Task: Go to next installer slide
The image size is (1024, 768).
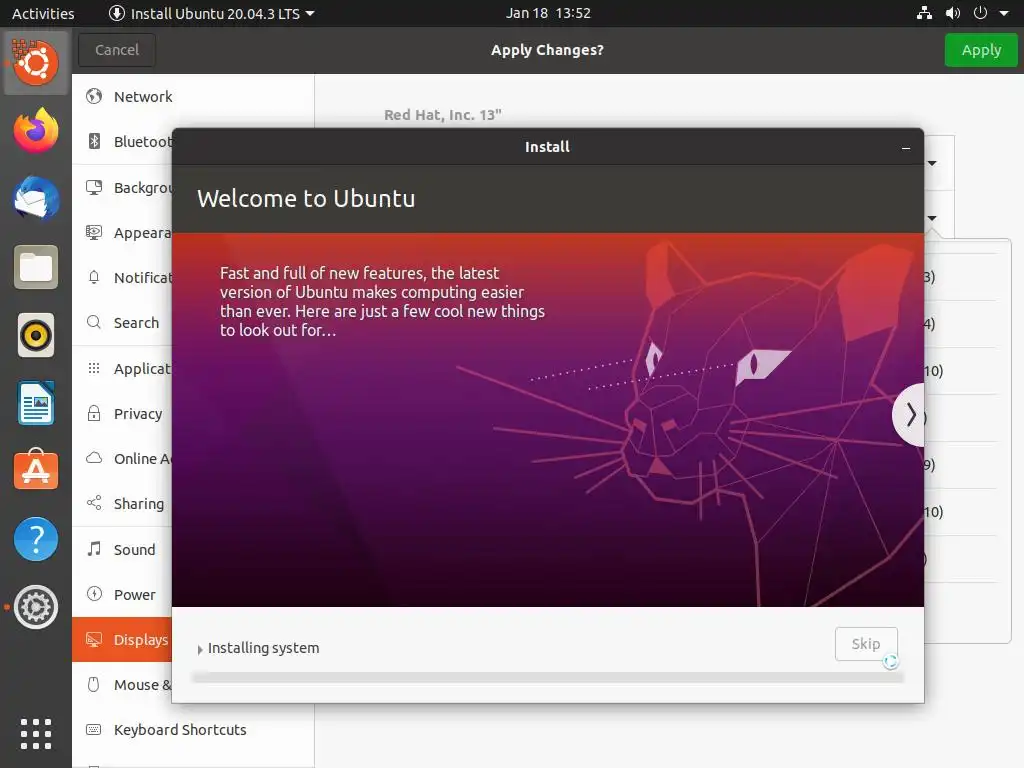Action: [x=910, y=415]
